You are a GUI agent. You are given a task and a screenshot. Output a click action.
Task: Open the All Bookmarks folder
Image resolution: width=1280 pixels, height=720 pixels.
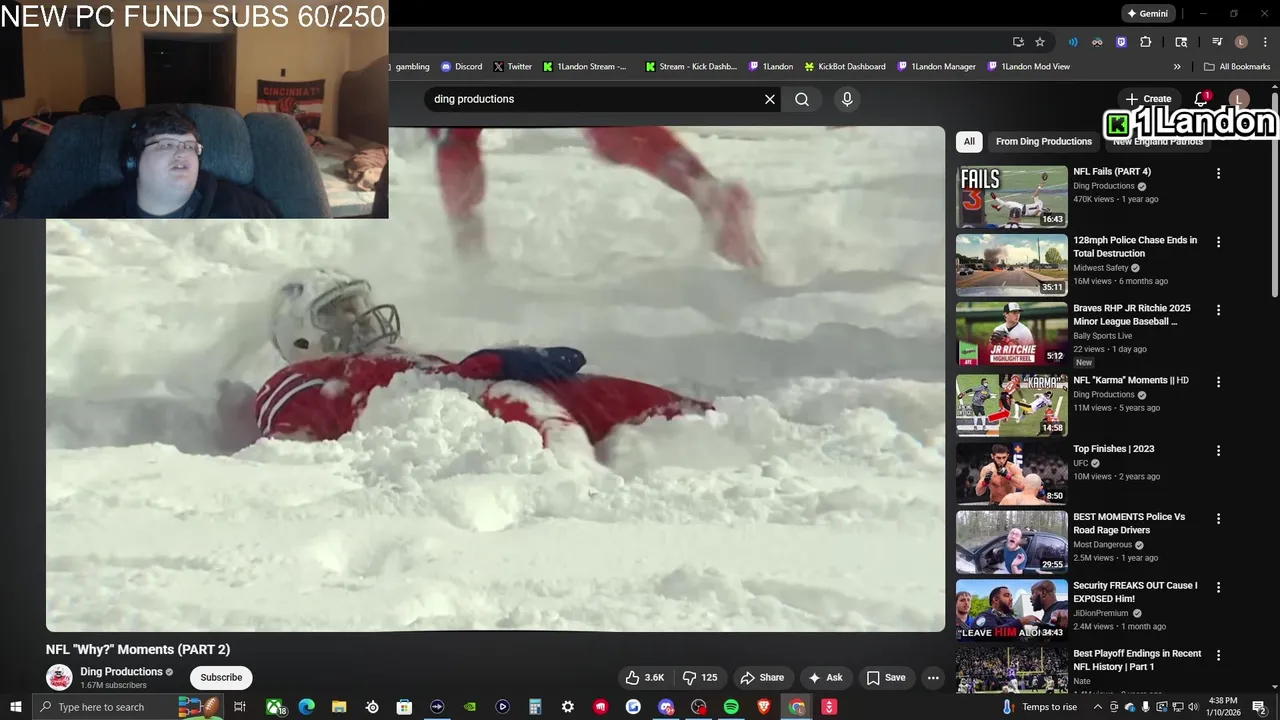(1237, 67)
